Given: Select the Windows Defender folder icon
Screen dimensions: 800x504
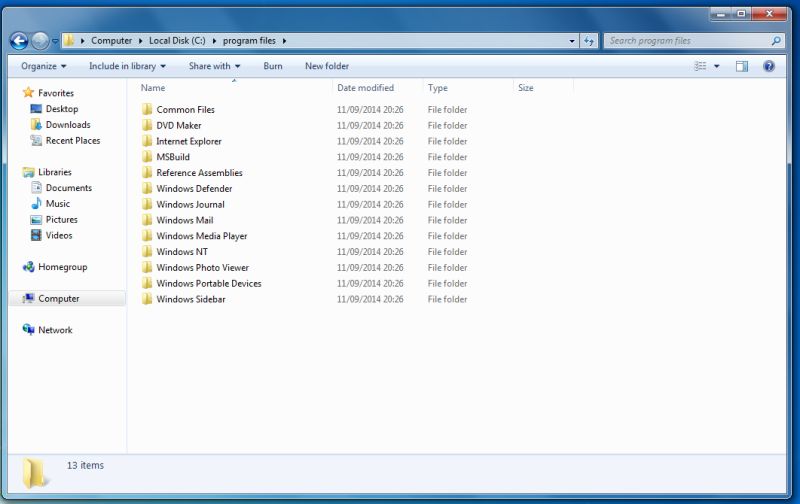Looking at the screenshot, I should pos(147,188).
